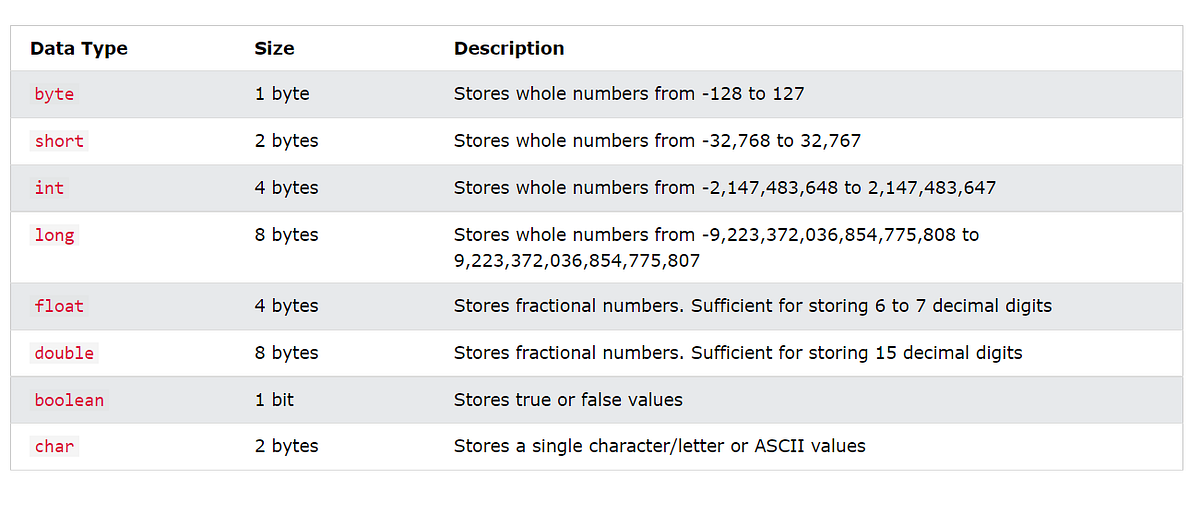This screenshot has width=1200, height=517.
Task: Click 'Stores true or false values' description
Action: (568, 400)
